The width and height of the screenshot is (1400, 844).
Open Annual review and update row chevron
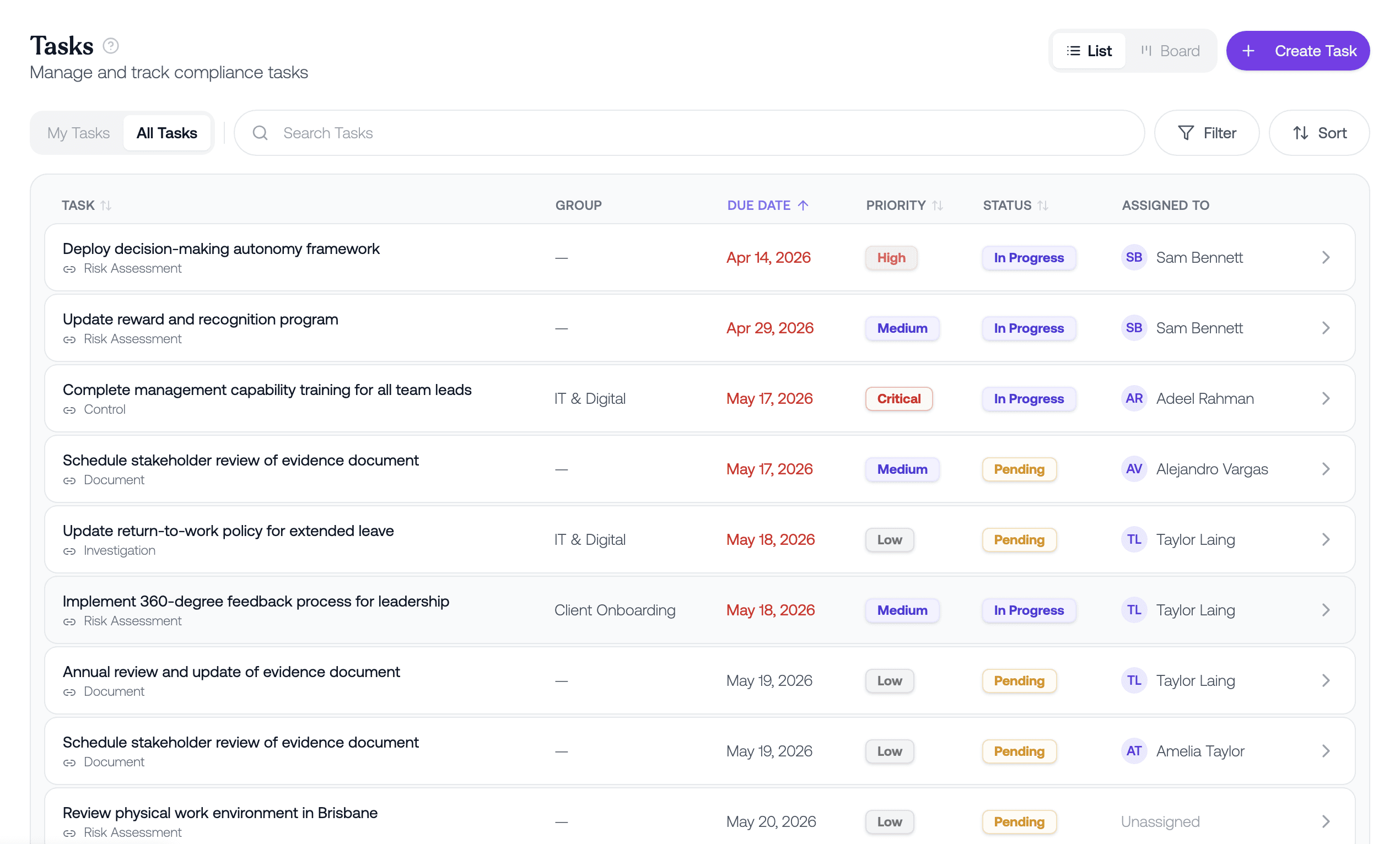click(x=1326, y=680)
